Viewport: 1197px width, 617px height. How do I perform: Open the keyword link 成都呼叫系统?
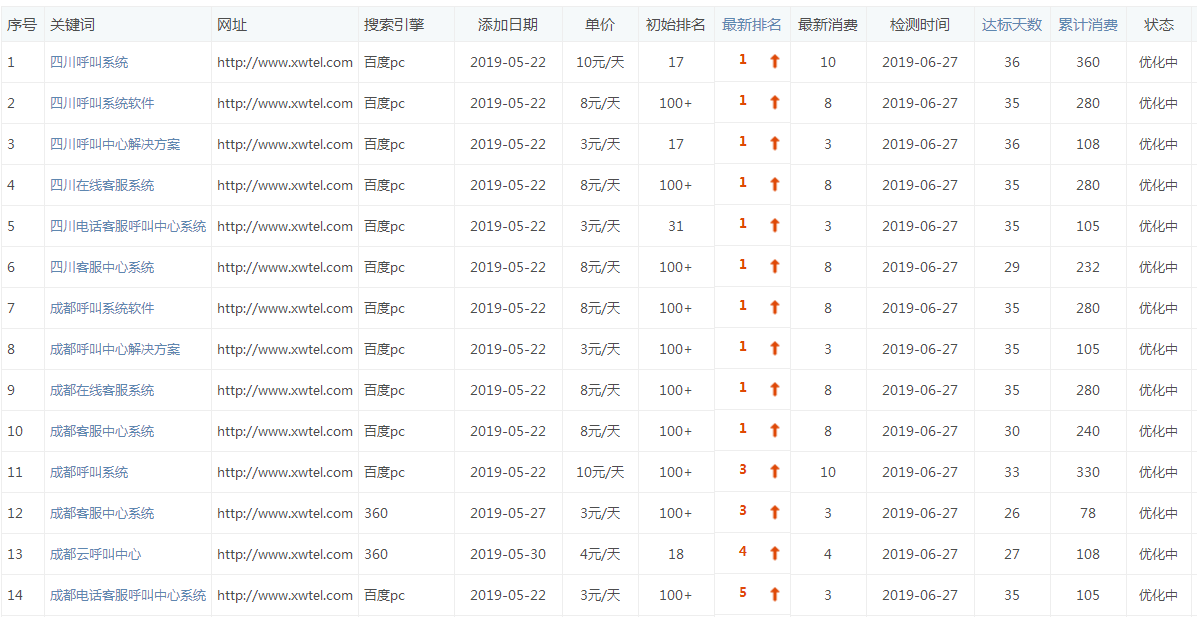(x=89, y=473)
